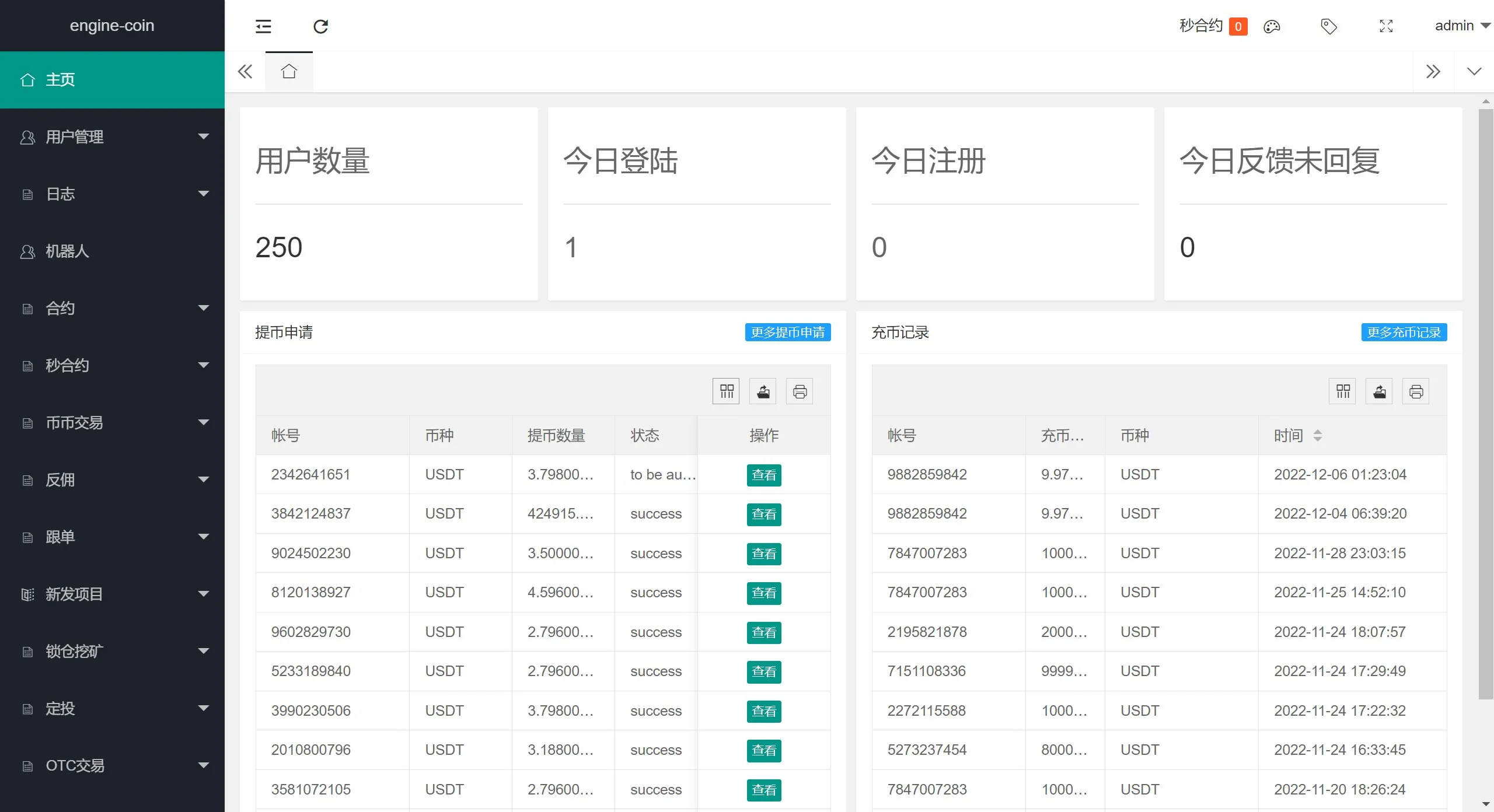Open the admin user dropdown
The image size is (1494, 812).
click(1462, 26)
